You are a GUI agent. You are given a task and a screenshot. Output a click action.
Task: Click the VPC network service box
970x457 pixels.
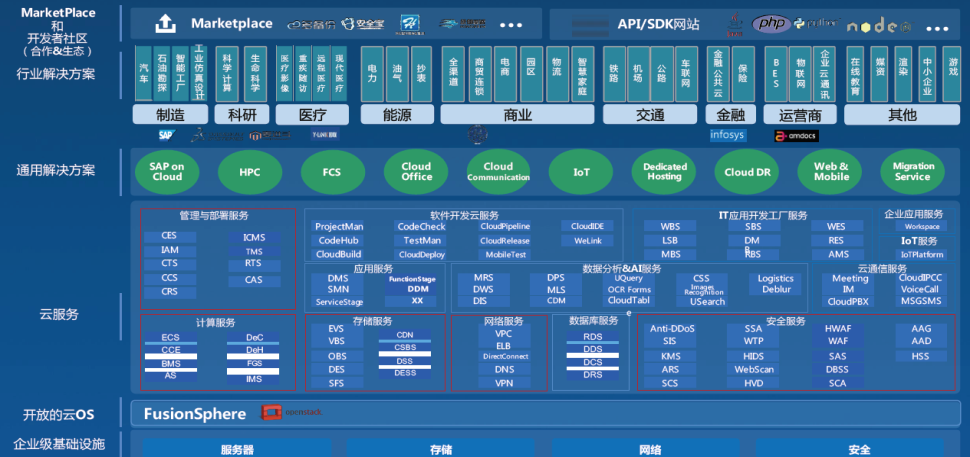tap(504, 333)
